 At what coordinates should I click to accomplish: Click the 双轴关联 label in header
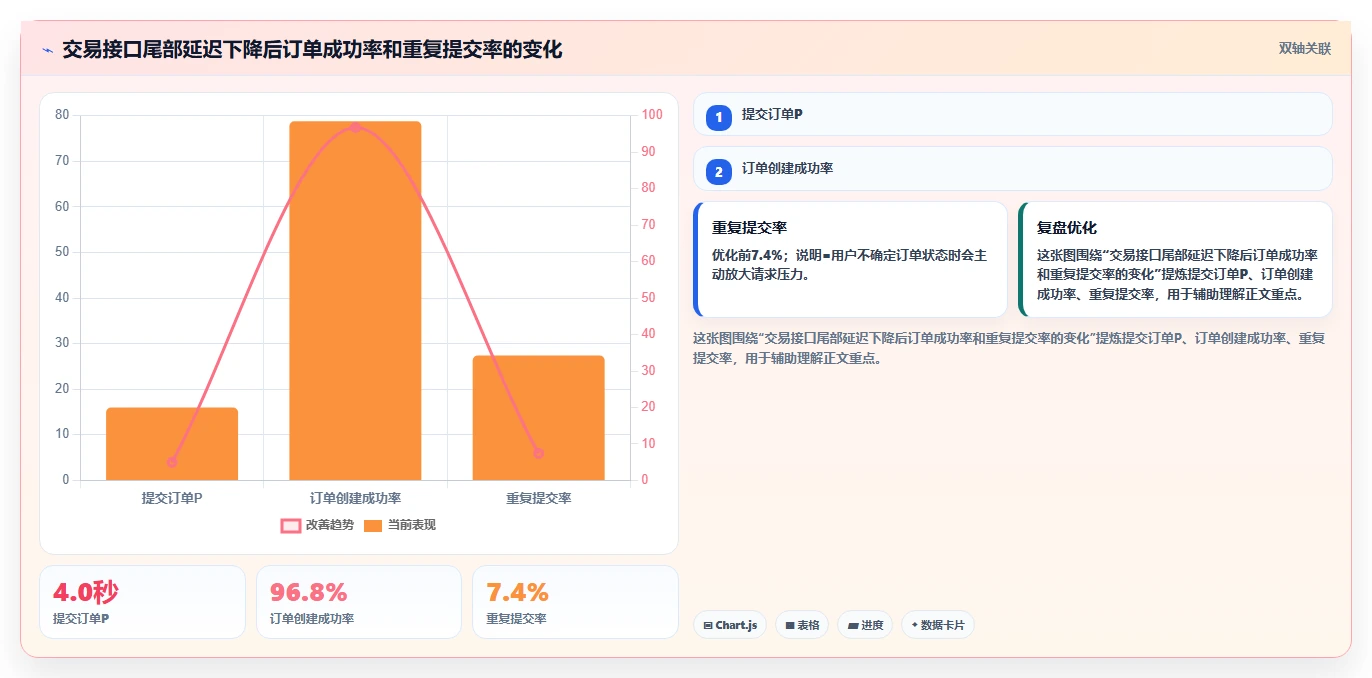coord(1305,49)
